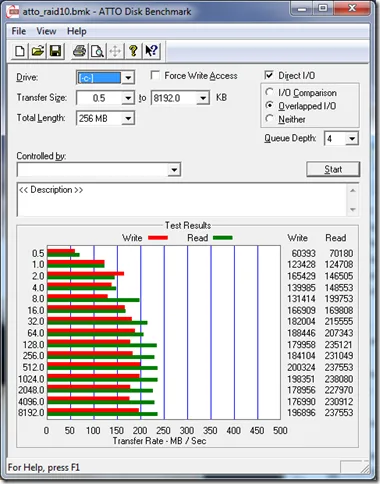Click the read value 124708

click(x=339, y=264)
